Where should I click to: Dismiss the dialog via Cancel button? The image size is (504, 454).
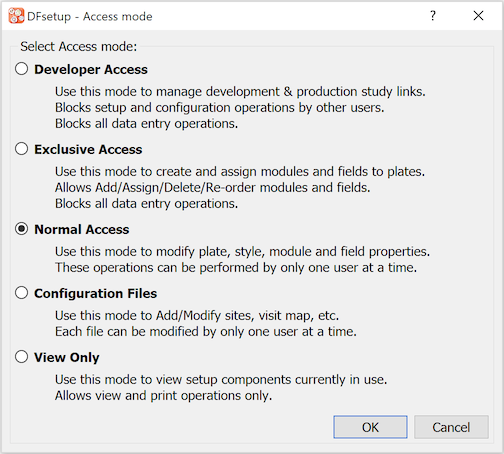tap(451, 427)
